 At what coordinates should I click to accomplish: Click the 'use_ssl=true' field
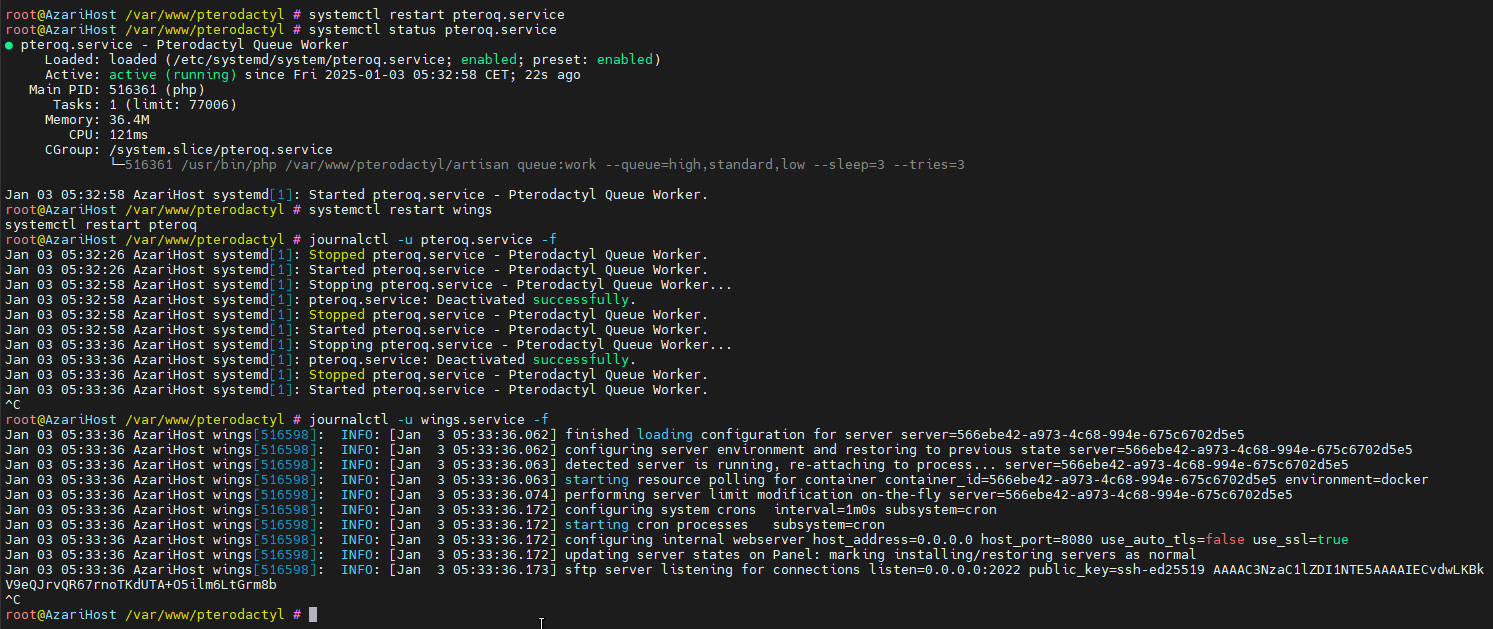1301,539
